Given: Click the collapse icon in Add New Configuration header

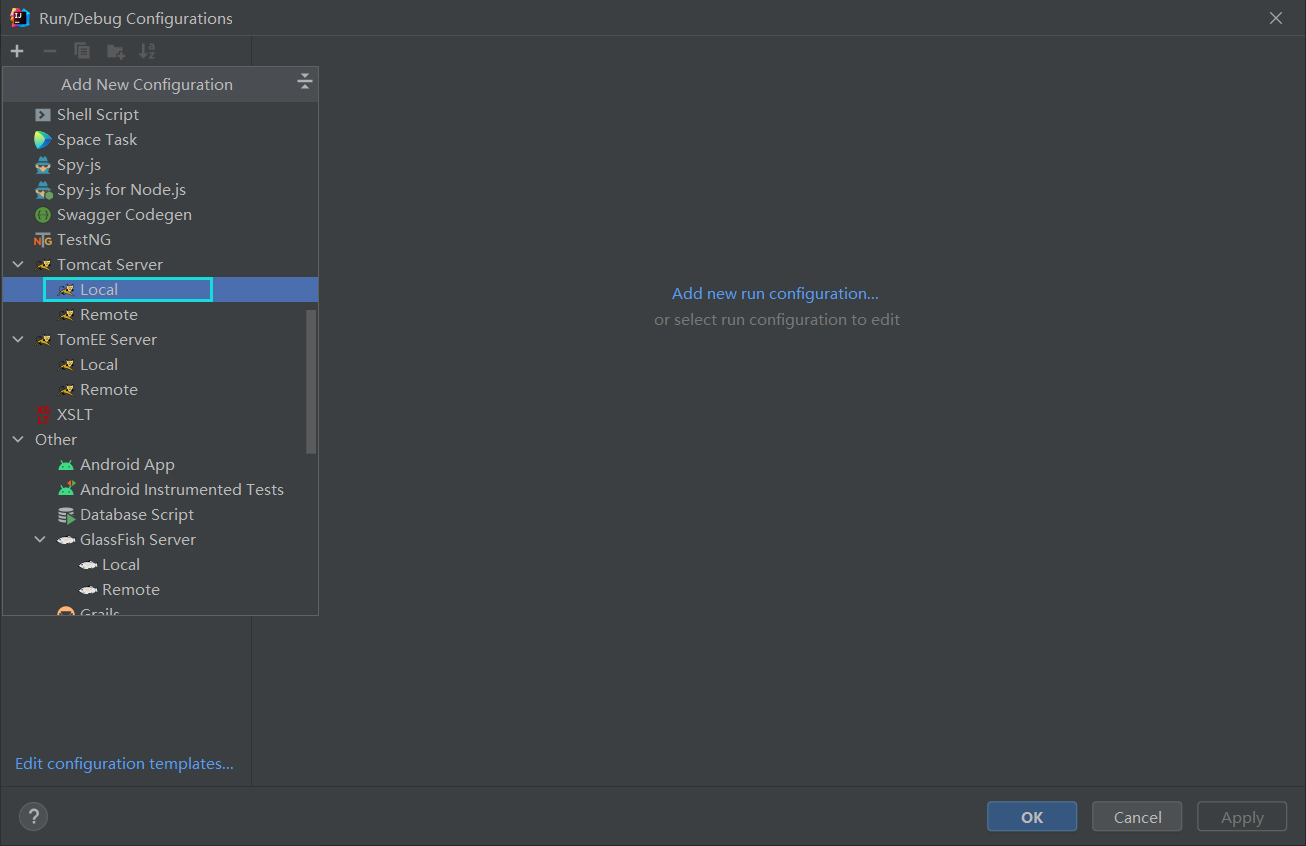Looking at the screenshot, I should tap(305, 82).
